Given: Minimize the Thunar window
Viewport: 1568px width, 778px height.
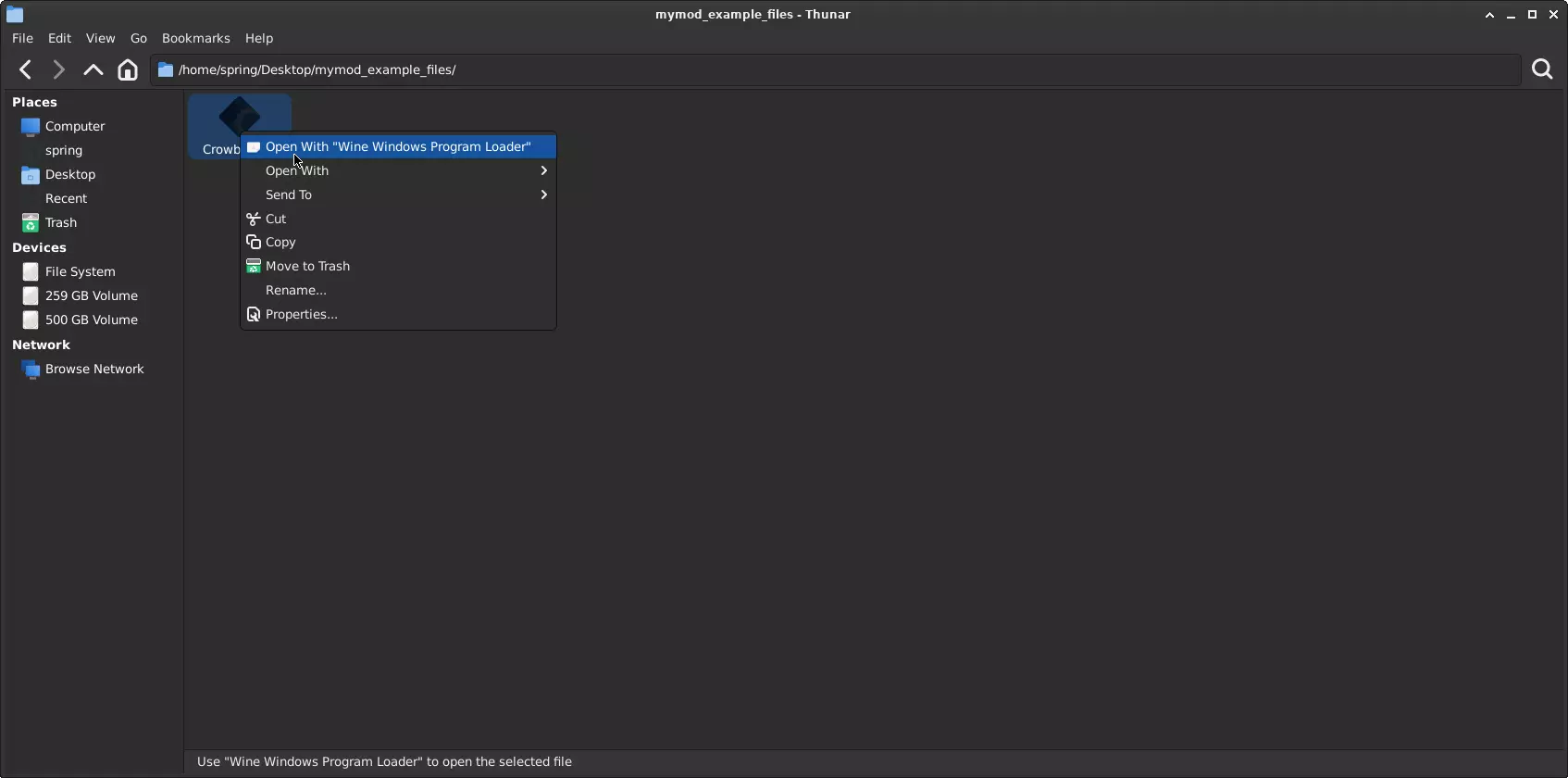Looking at the screenshot, I should pos(1511,14).
